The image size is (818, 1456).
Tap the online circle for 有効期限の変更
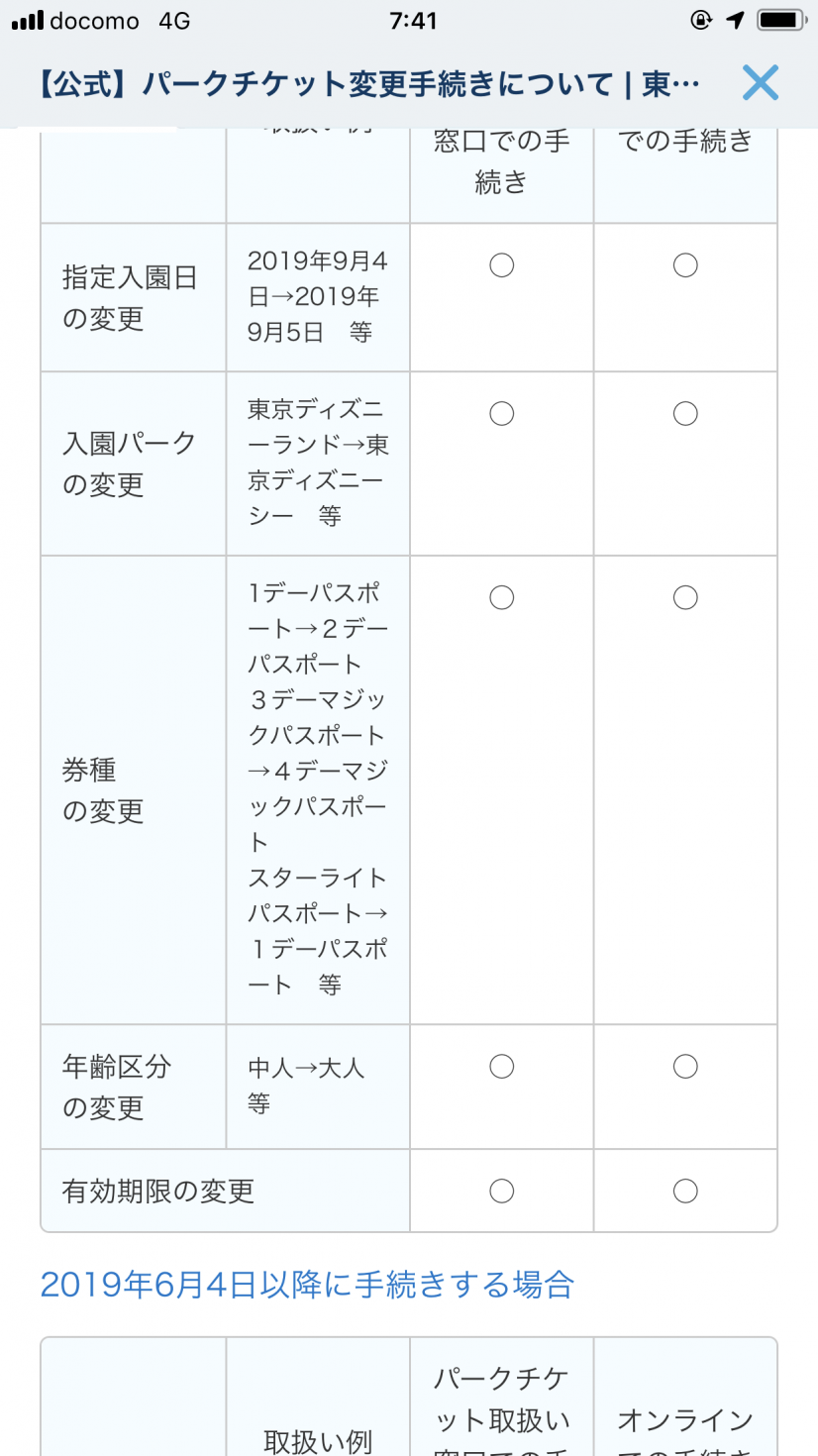[x=685, y=1191]
